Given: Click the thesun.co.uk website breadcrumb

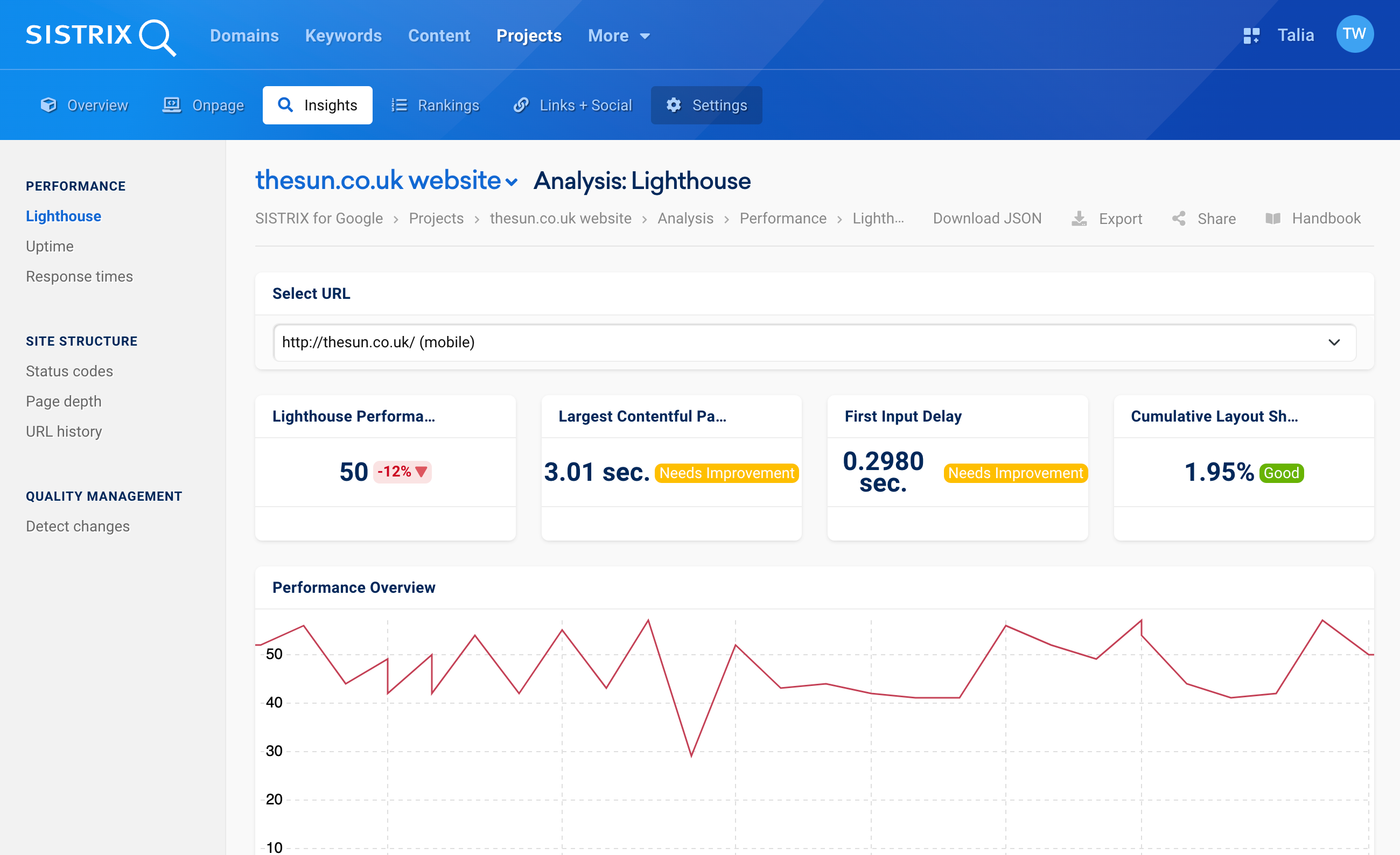Looking at the screenshot, I should pos(560,219).
